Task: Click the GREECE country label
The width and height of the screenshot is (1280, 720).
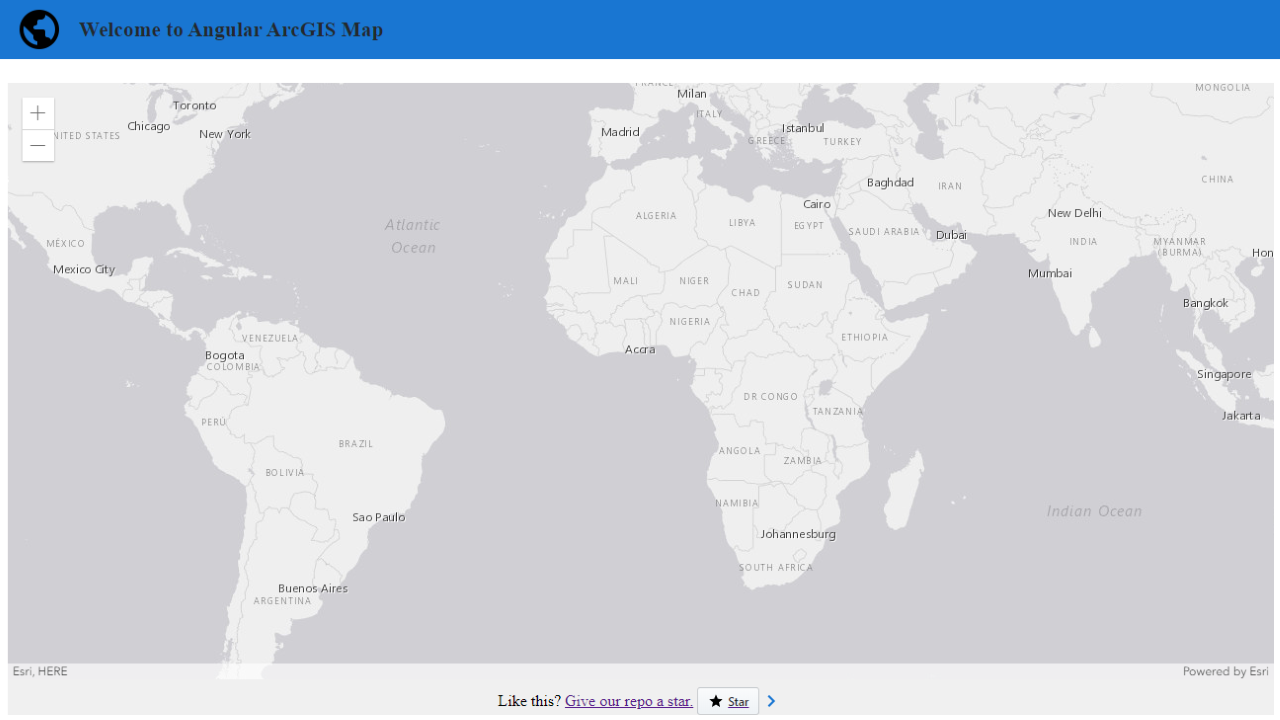Action: [767, 141]
